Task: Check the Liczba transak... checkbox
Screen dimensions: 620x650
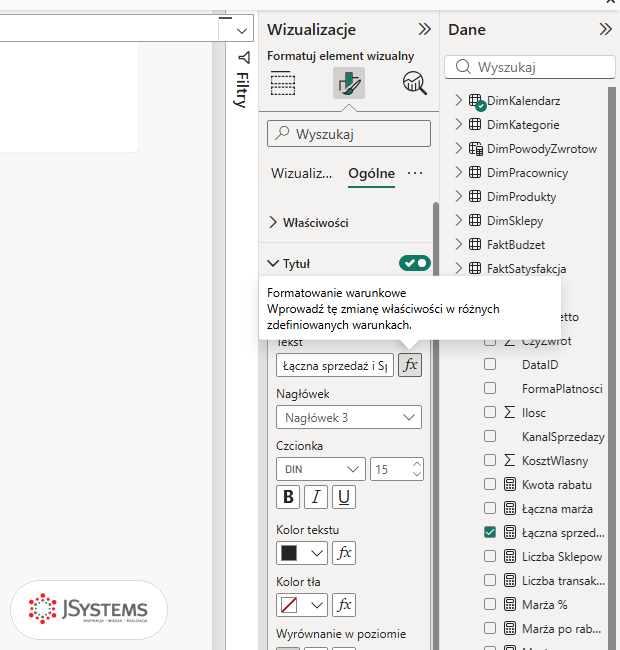Action: click(490, 580)
